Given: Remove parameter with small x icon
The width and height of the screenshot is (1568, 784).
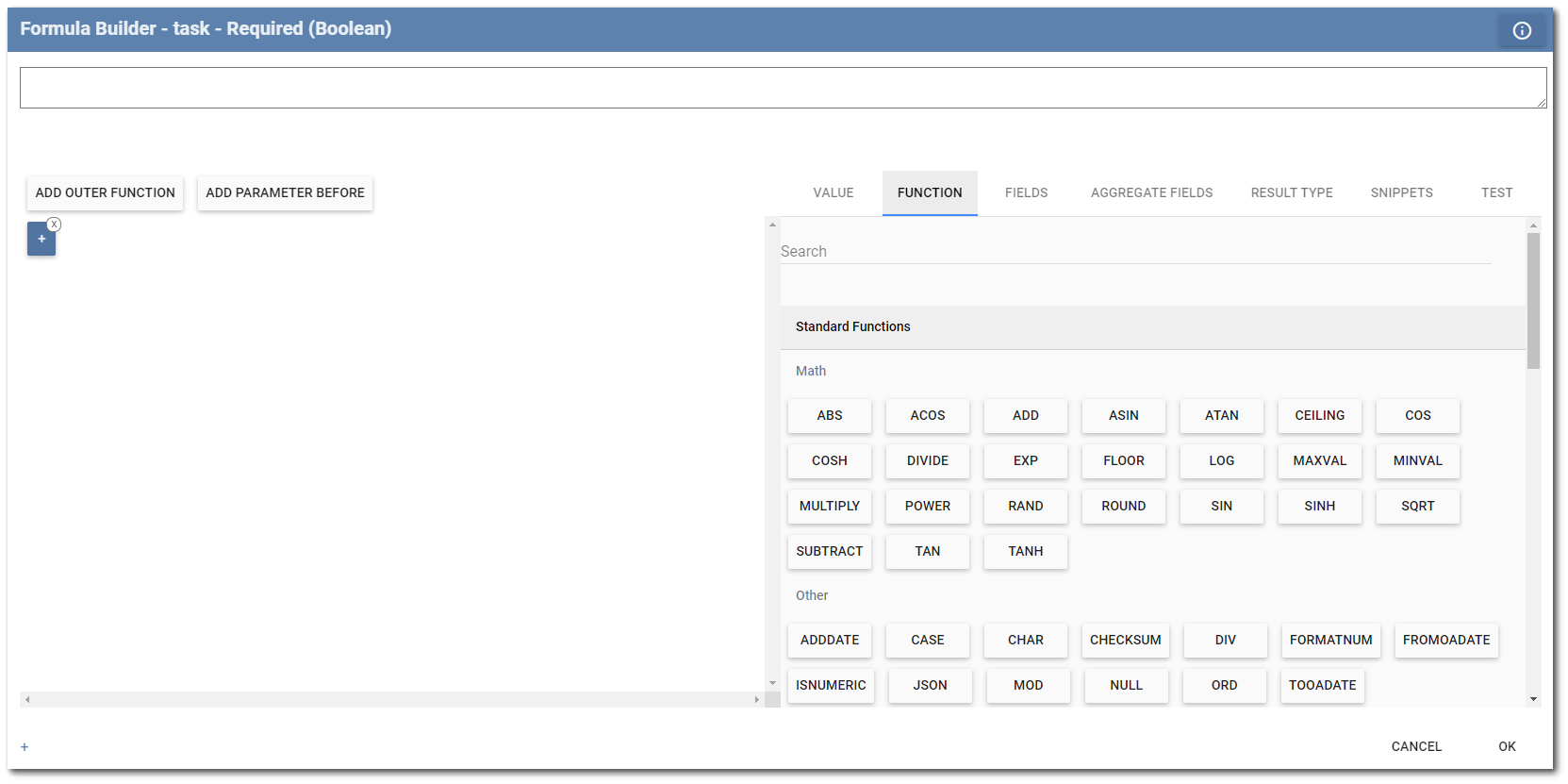Looking at the screenshot, I should tap(55, 225).
